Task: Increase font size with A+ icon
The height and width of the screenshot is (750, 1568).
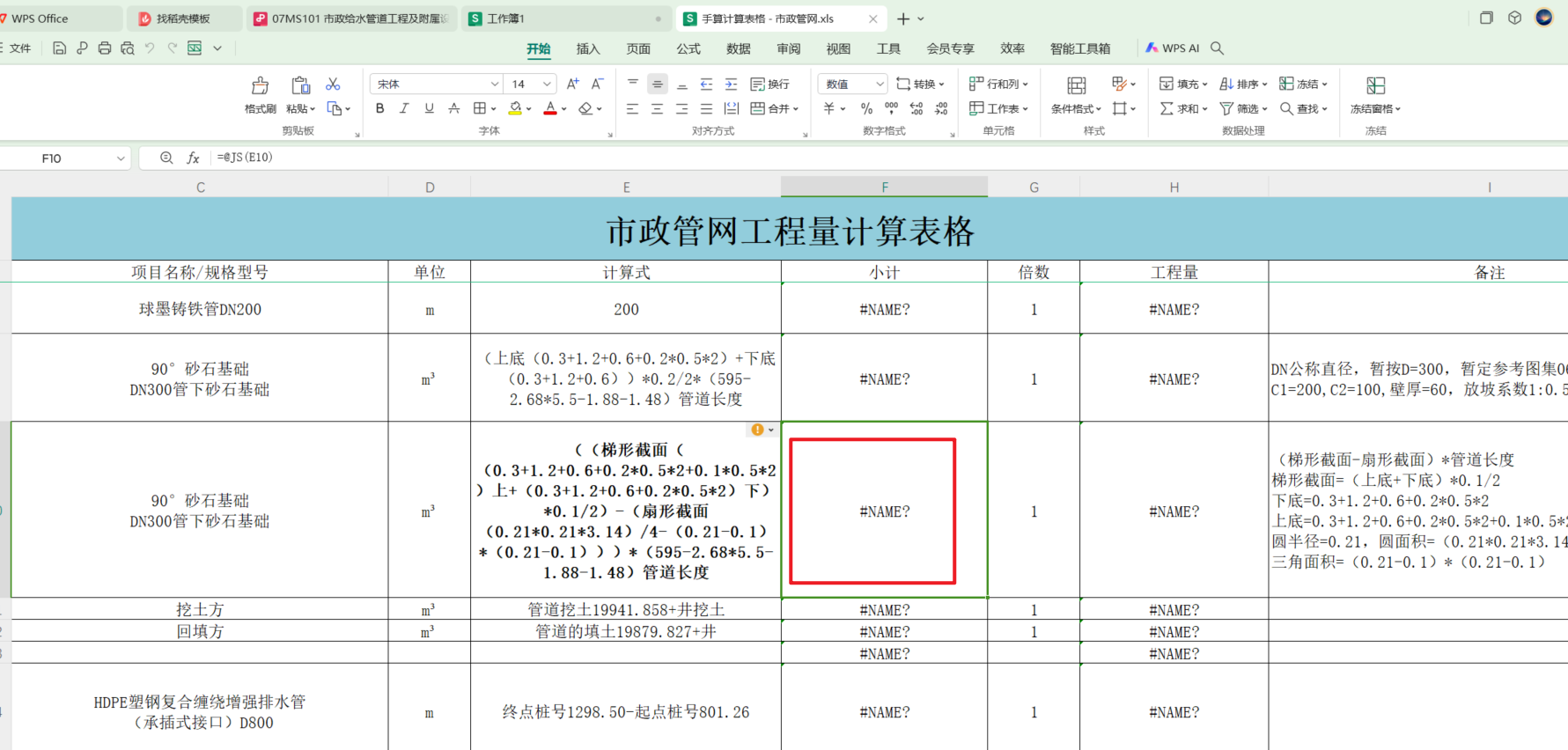Action: [x=573, y=84]
